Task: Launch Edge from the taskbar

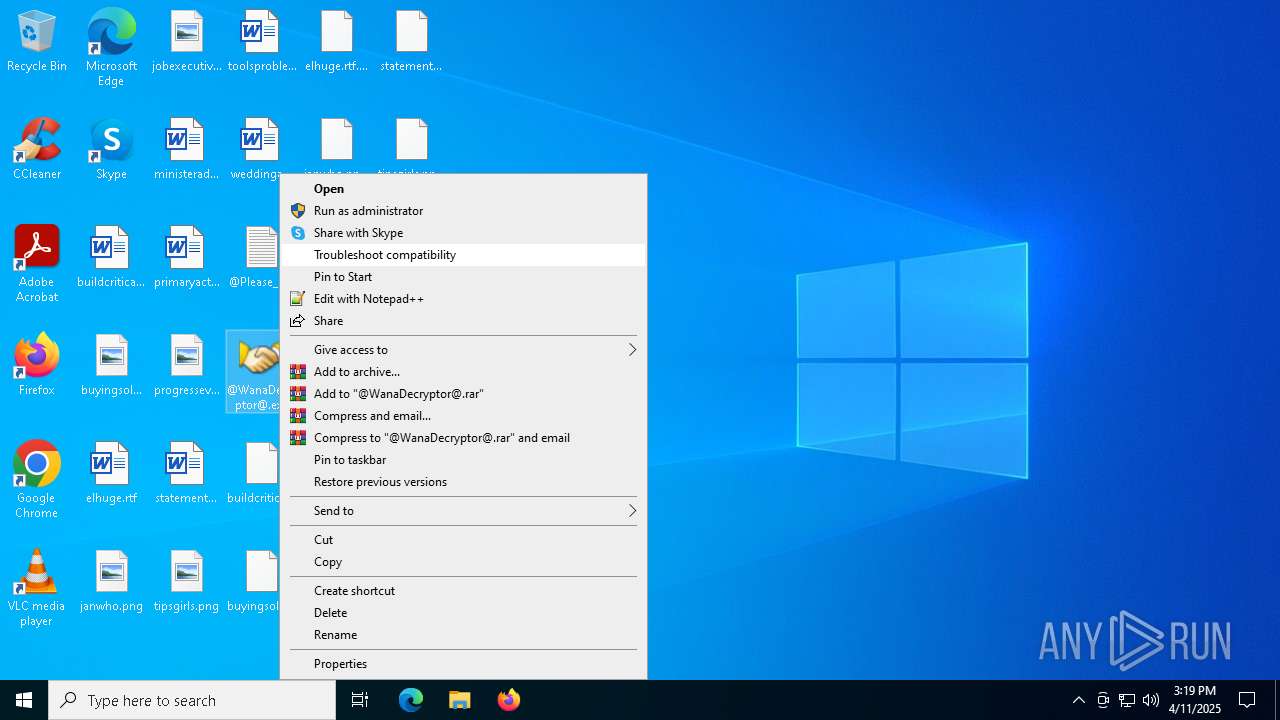Action: [411, 700]
